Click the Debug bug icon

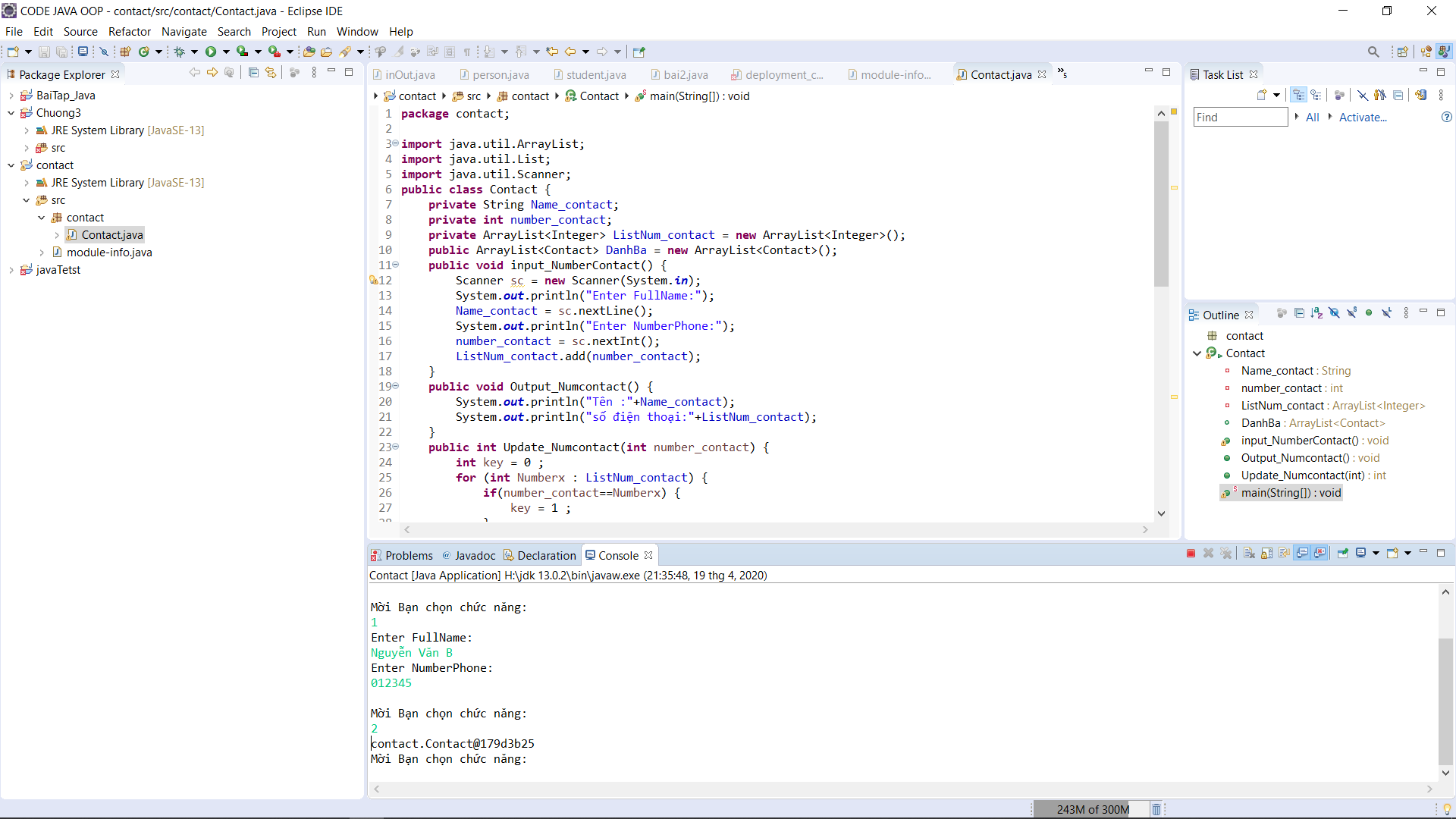pyautogui.click(x=179, y=52)
